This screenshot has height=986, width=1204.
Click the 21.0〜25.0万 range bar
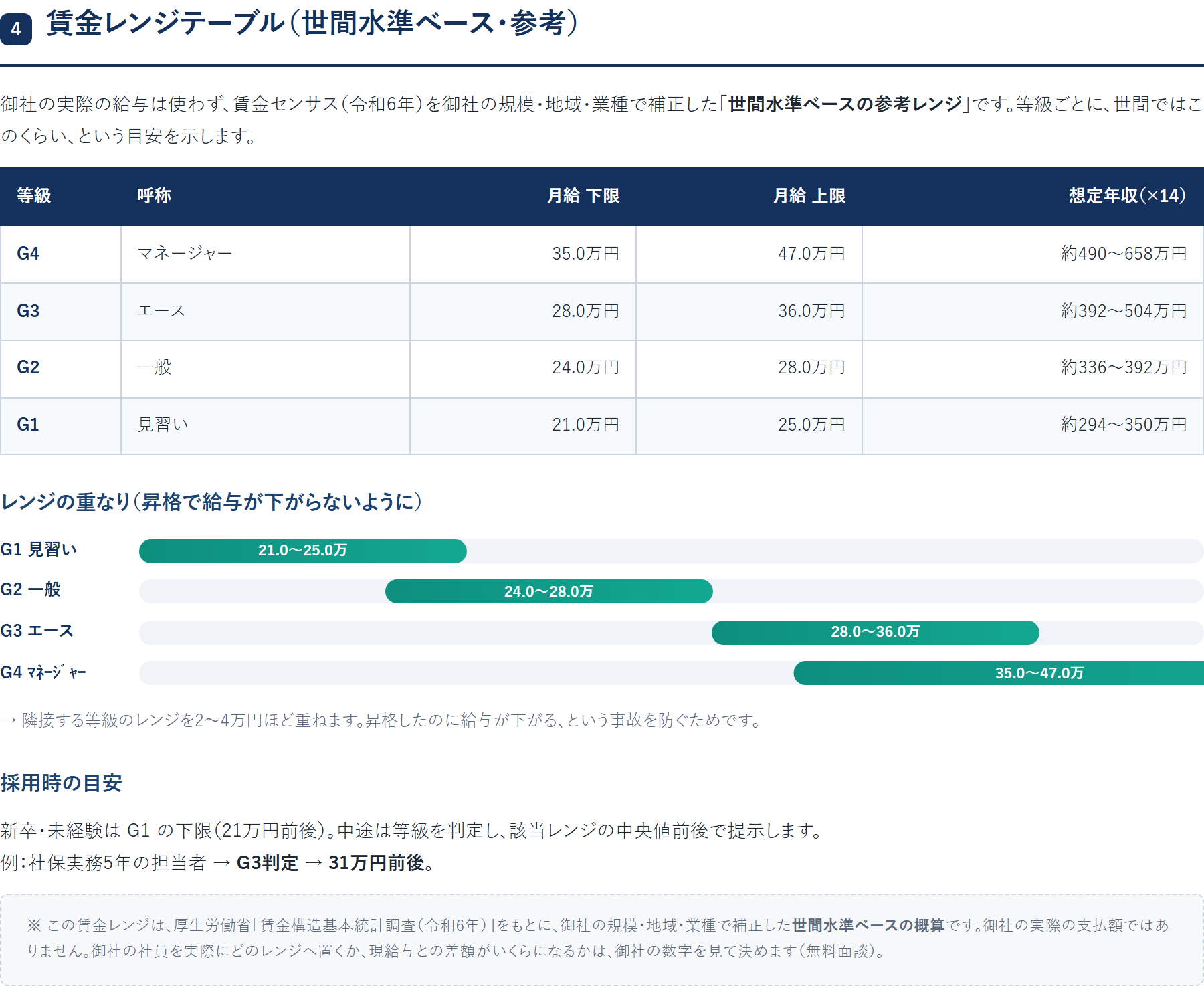click(x=303, y=551)
